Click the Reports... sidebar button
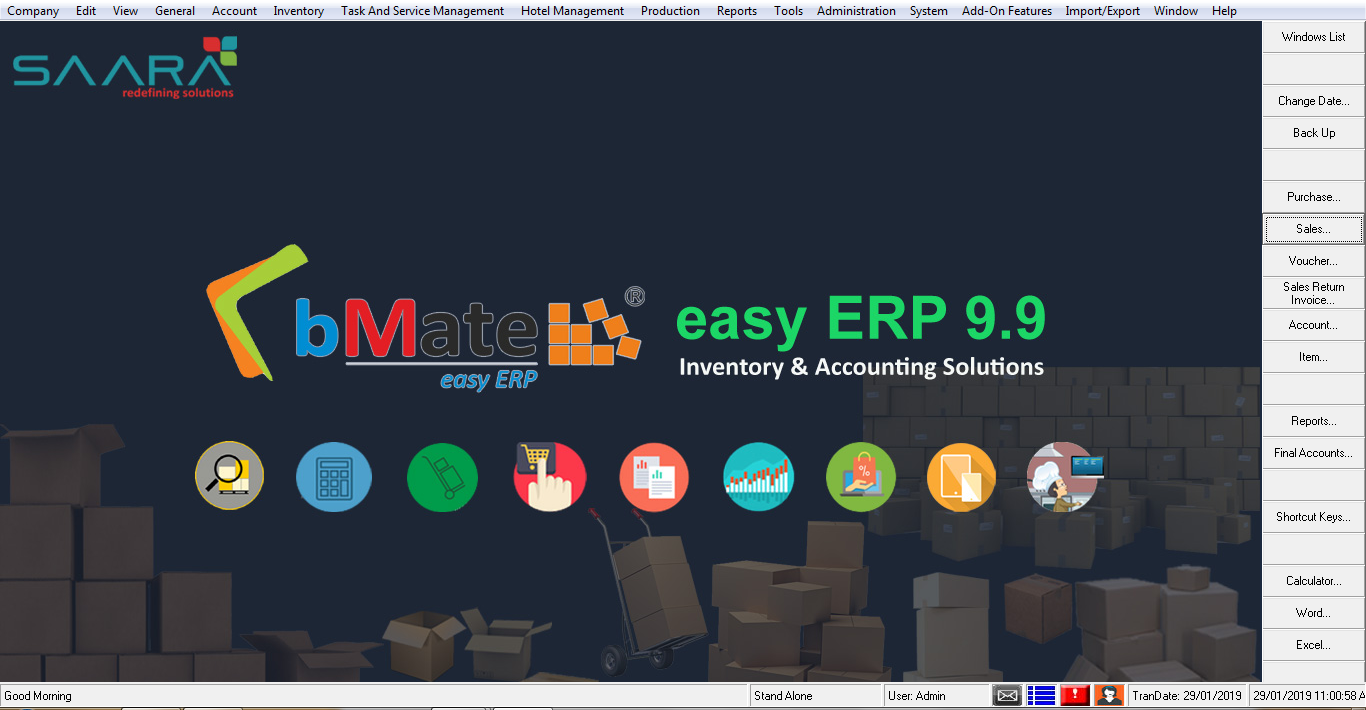This screenshot has height=710, width=1366. pyautogui.click(x=1313, y=421)
